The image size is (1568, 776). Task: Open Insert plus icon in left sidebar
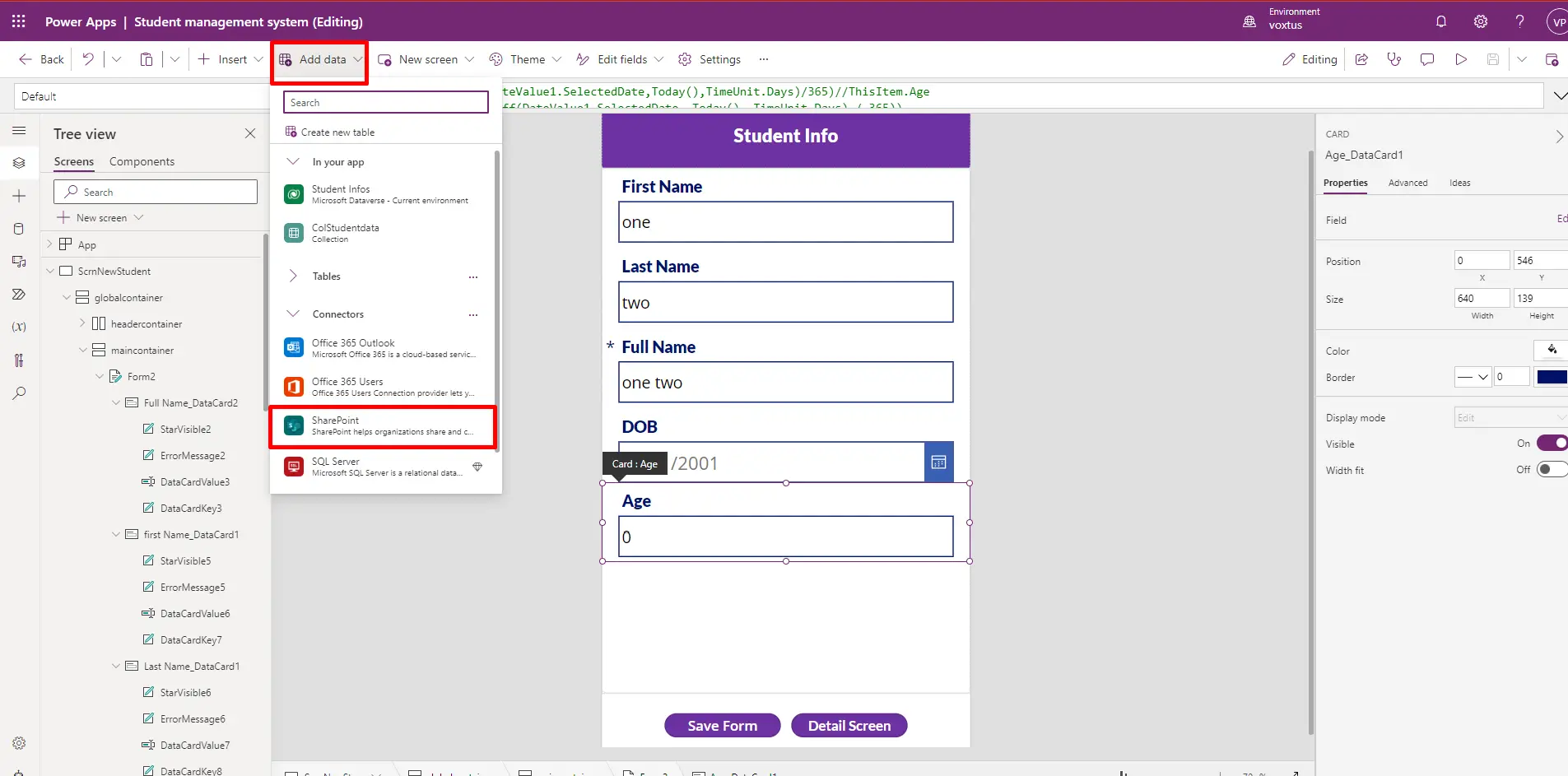tap(19, 196)
